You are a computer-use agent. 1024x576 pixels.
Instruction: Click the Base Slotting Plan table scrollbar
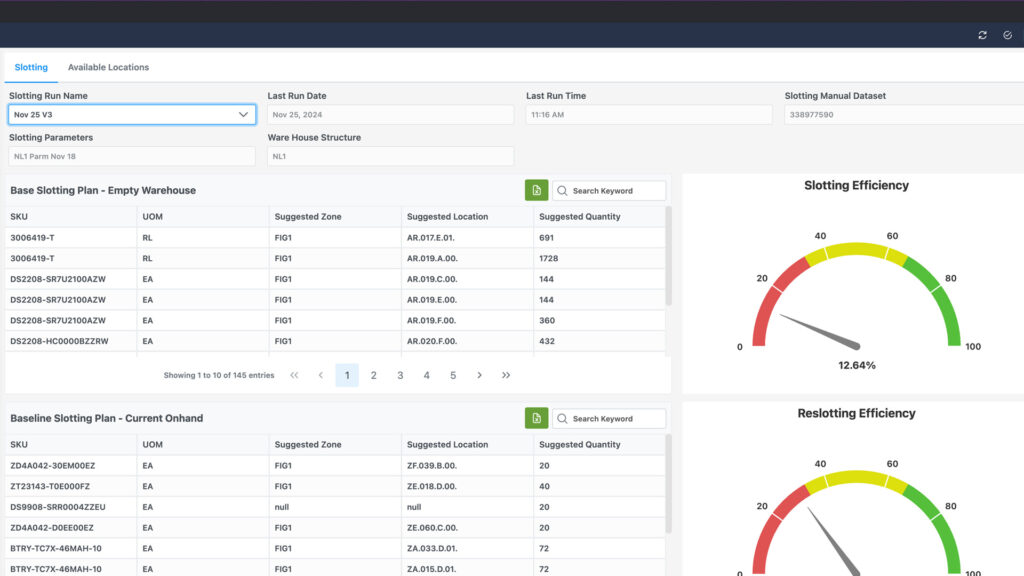point(668,258)
